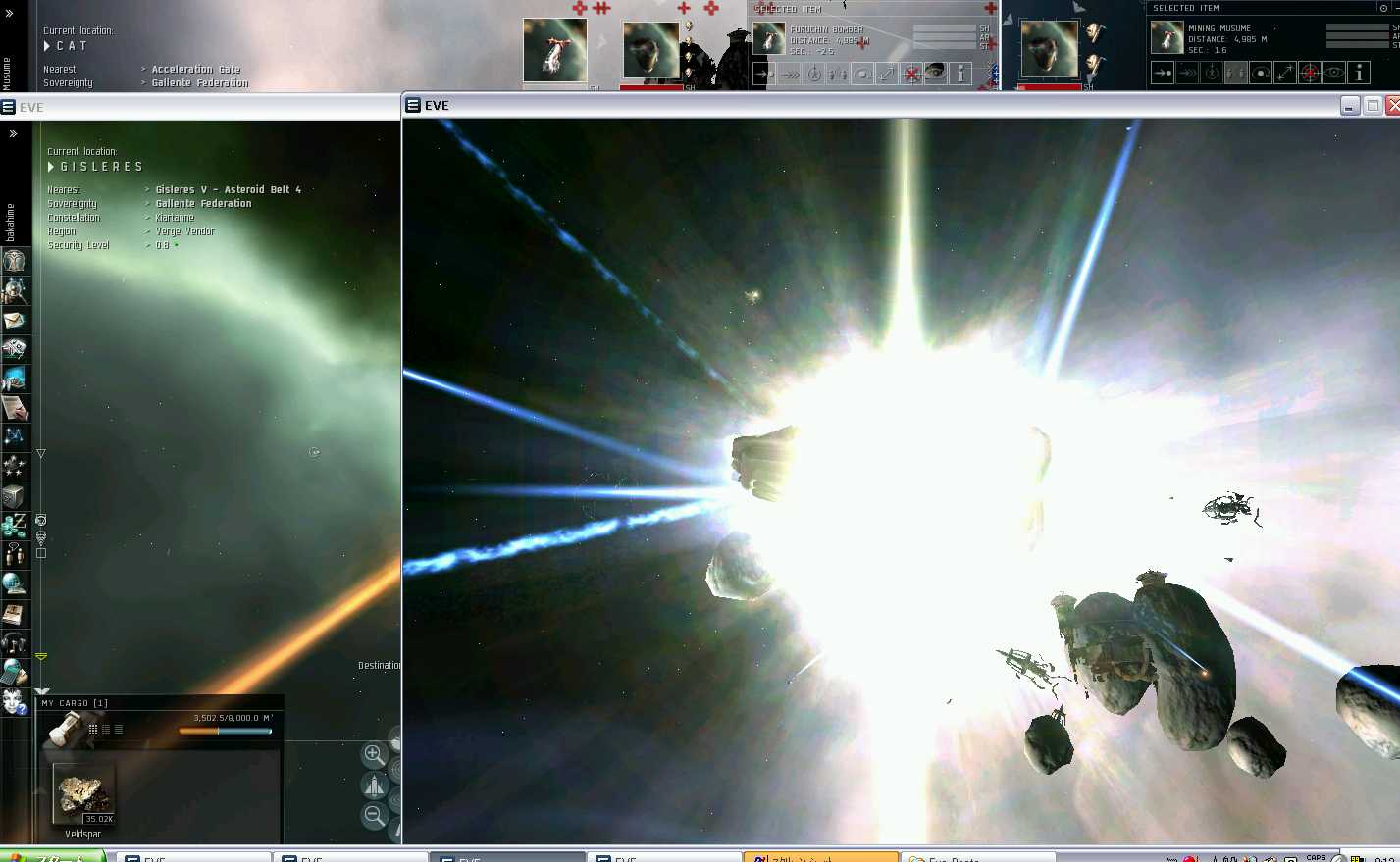Open the help face icon
Image resolution: width=1400 pixels, height=862 pixels.
click(x=15, y=702)
